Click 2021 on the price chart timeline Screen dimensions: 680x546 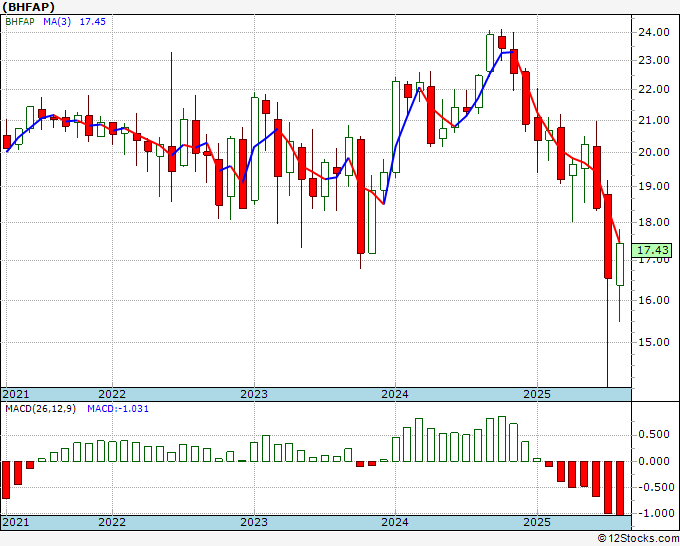(x=16, y=394)
